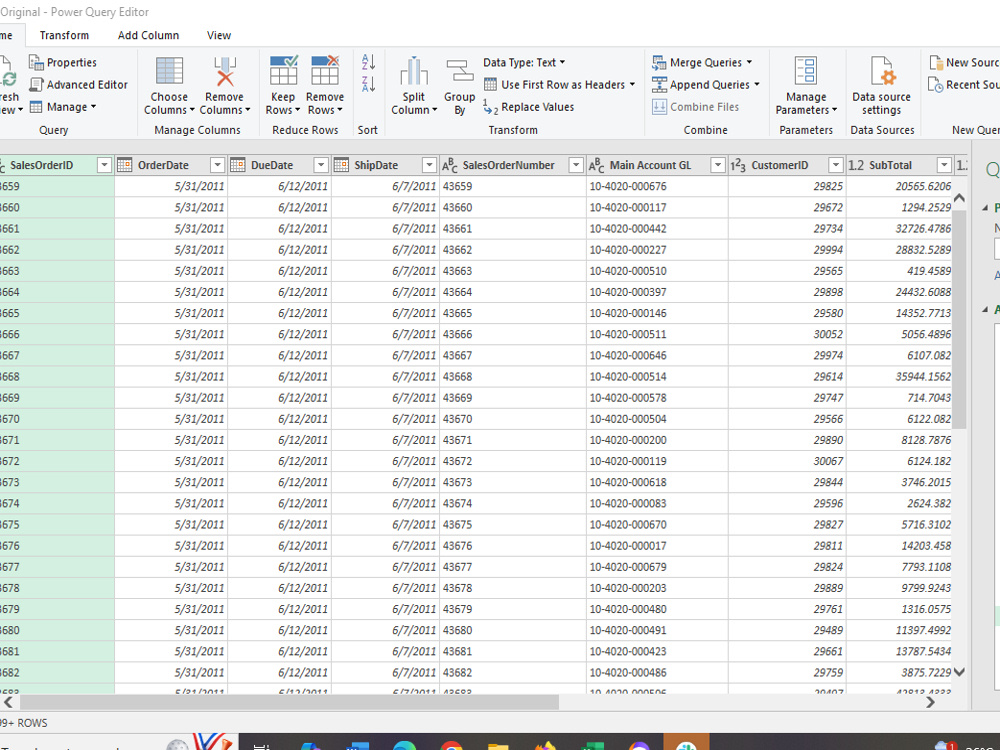The image size is (1000, 750).
Task: Click the Split Column icon
Action: pos(414,71)
